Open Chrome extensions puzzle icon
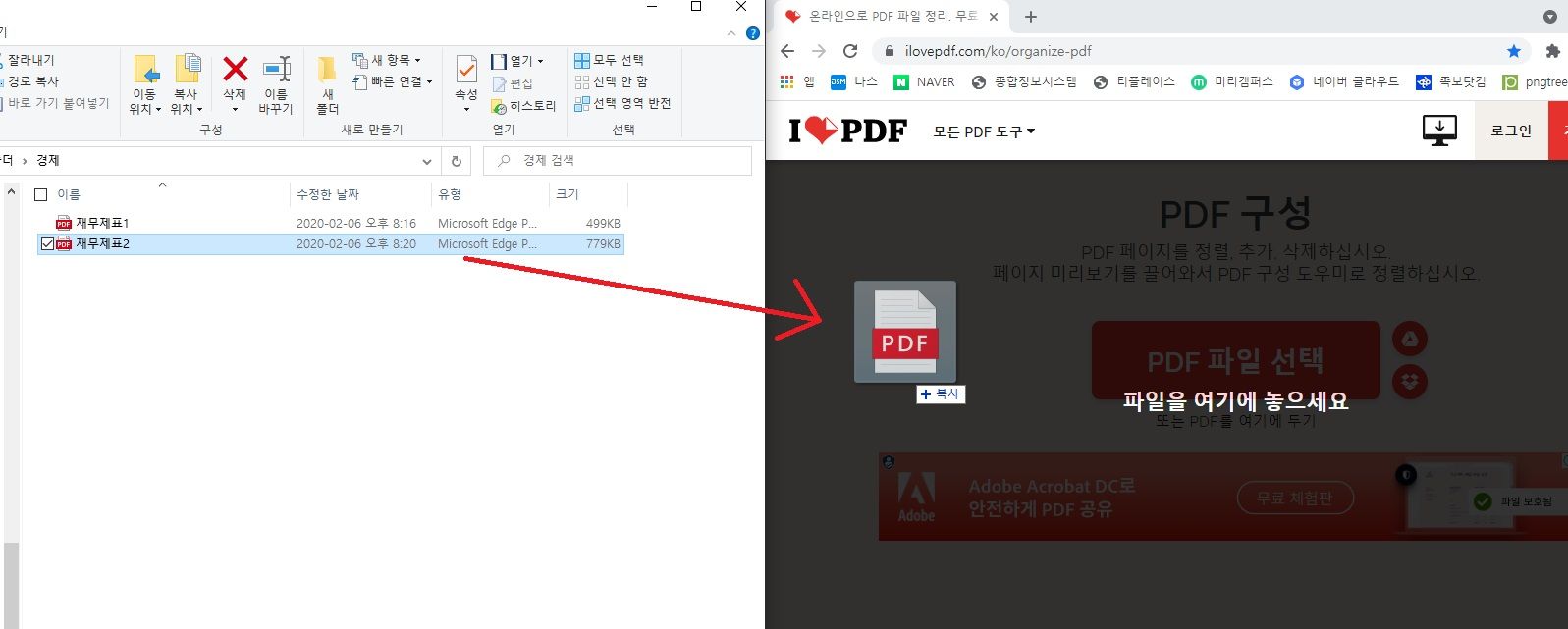This screenshot has height=629, width=1568. pyautogui.click(x=1552, y=51)
